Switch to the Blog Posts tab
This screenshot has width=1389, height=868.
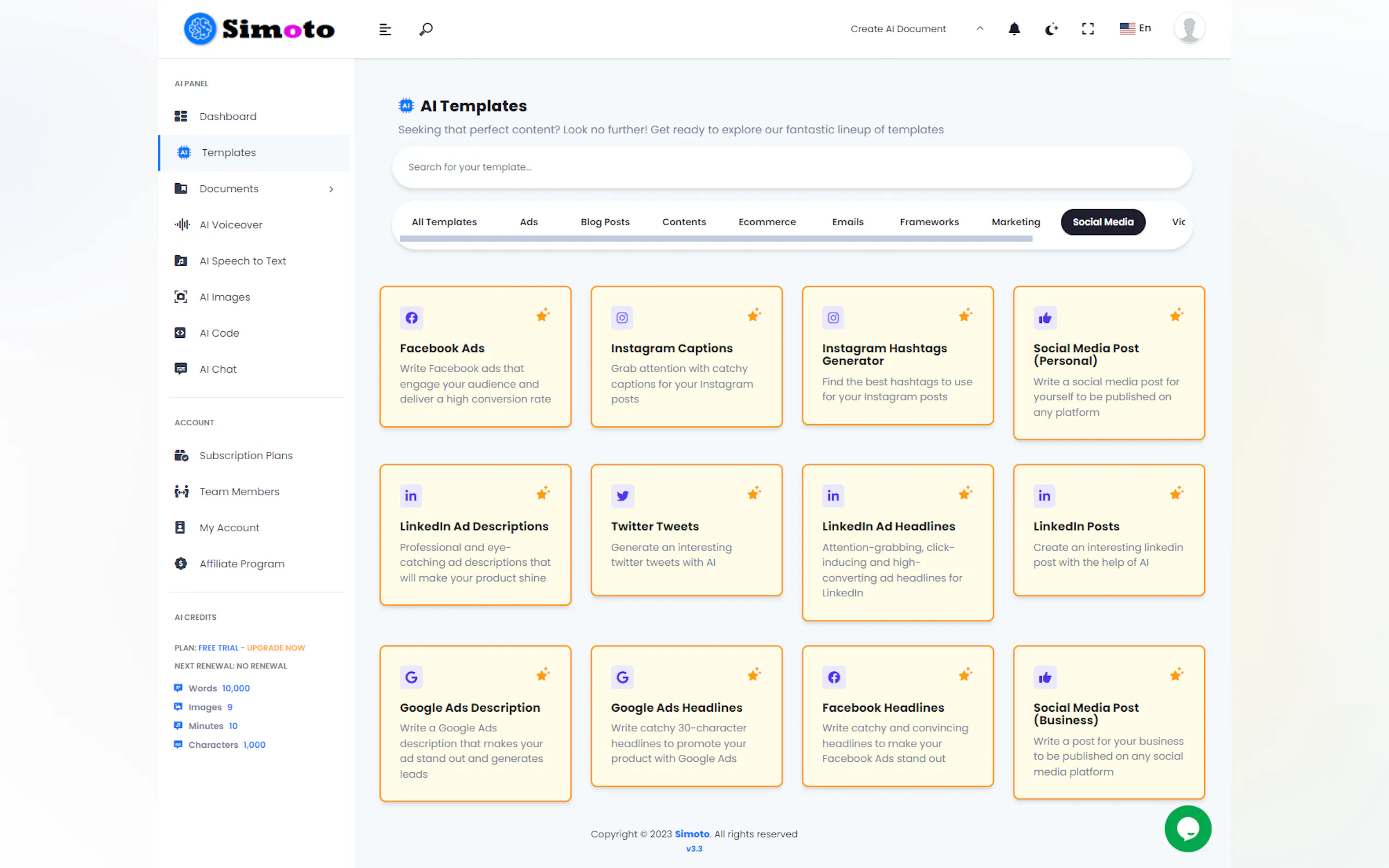pos(605,221)
